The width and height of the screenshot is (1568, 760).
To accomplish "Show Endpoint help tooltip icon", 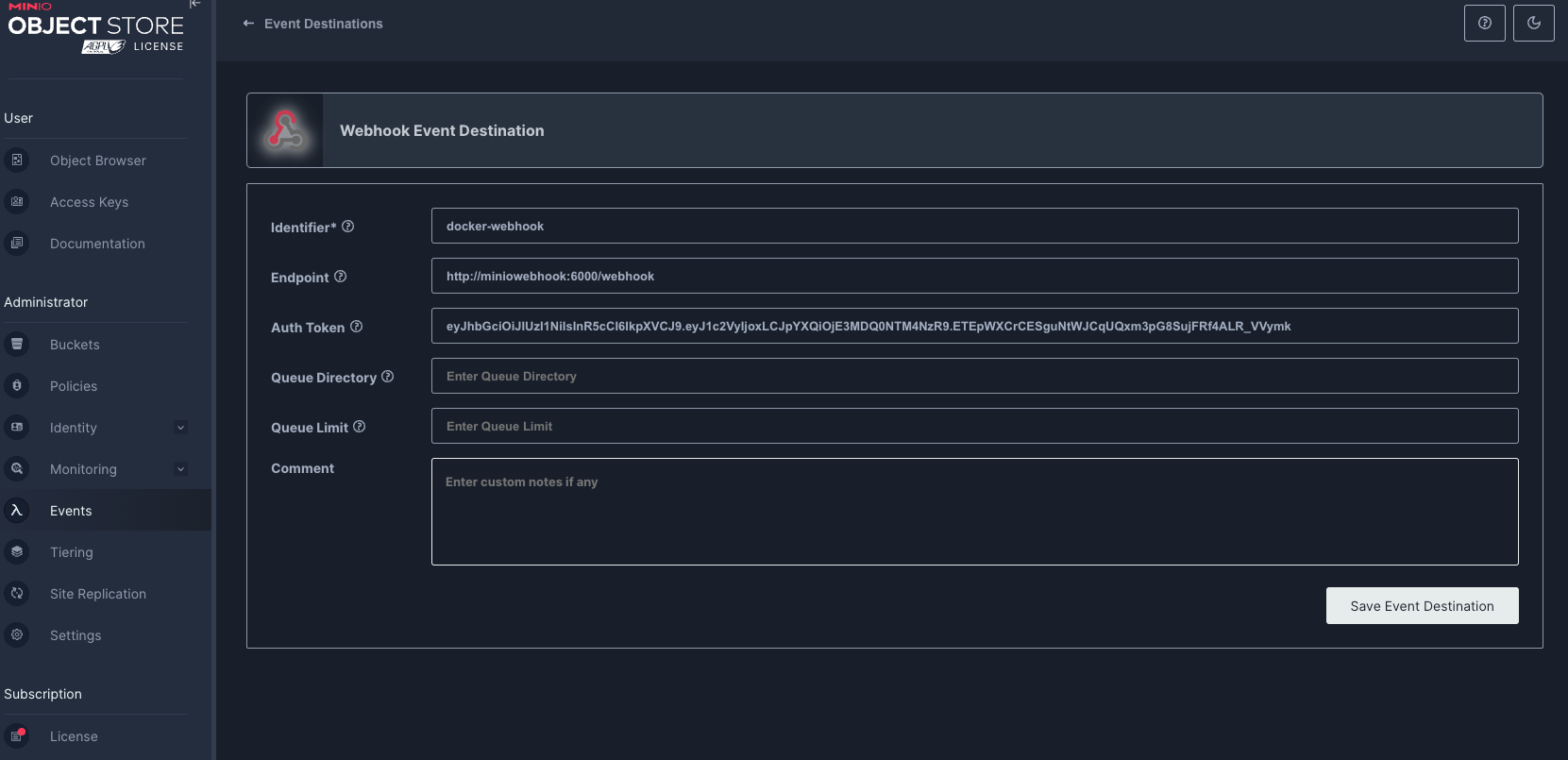I will 341,277.
